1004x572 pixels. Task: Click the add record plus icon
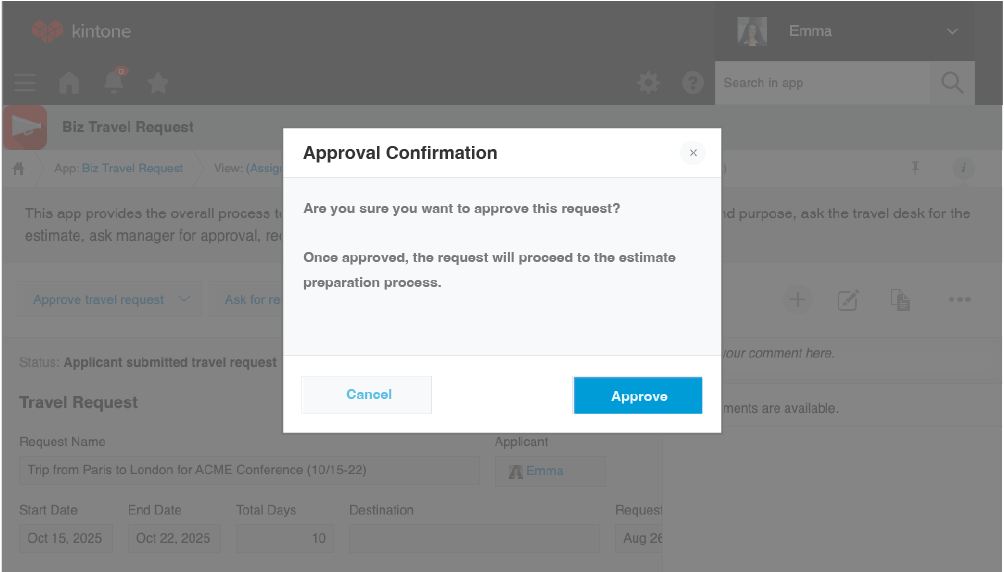pos(797,299)
